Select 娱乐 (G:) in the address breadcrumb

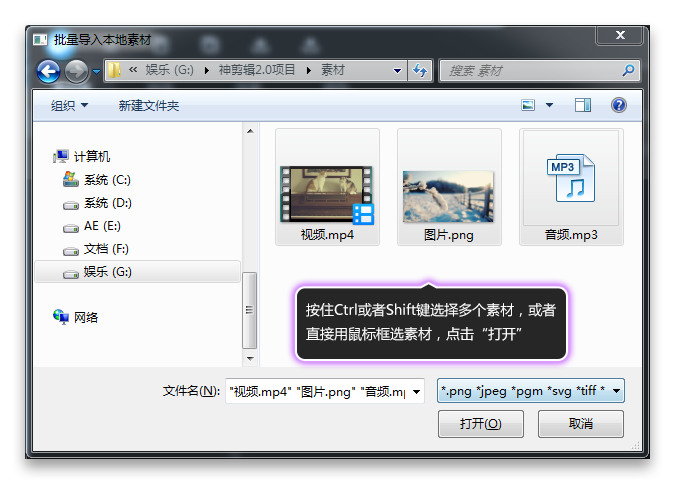point(169,70)
